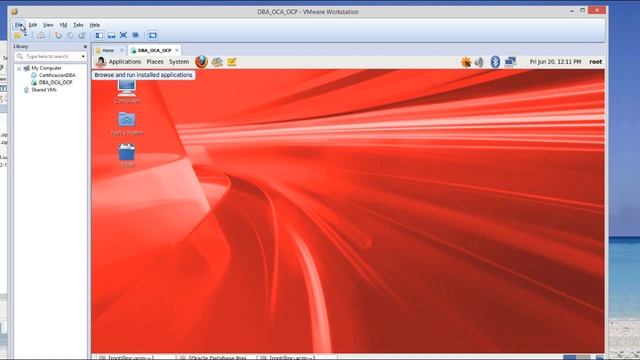Collapse the My Computer tree node
Screen dimensions: 640x360
point(19,69)
